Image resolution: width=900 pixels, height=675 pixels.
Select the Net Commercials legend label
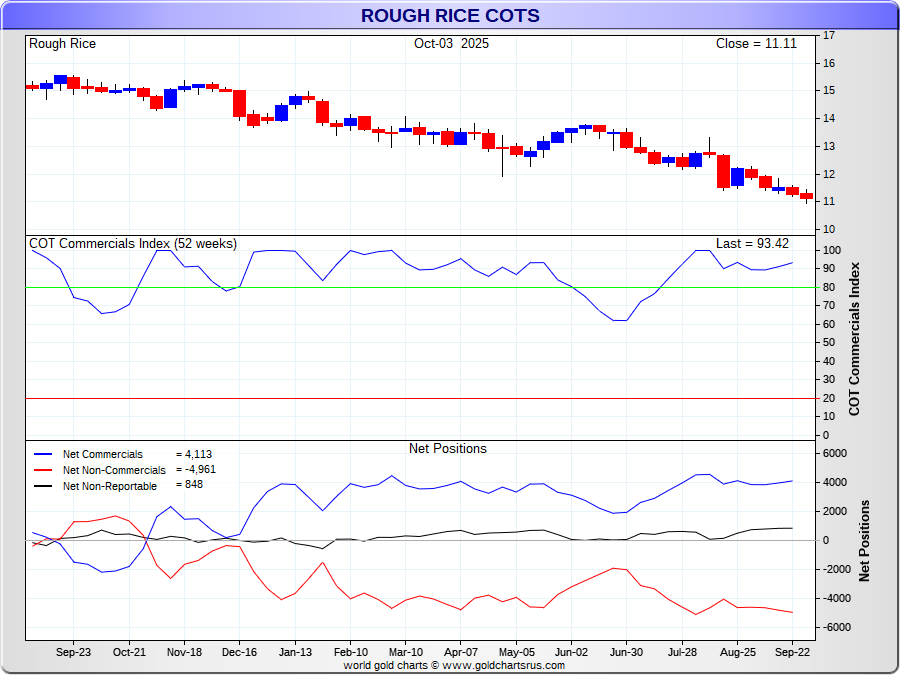coord(102,455)
